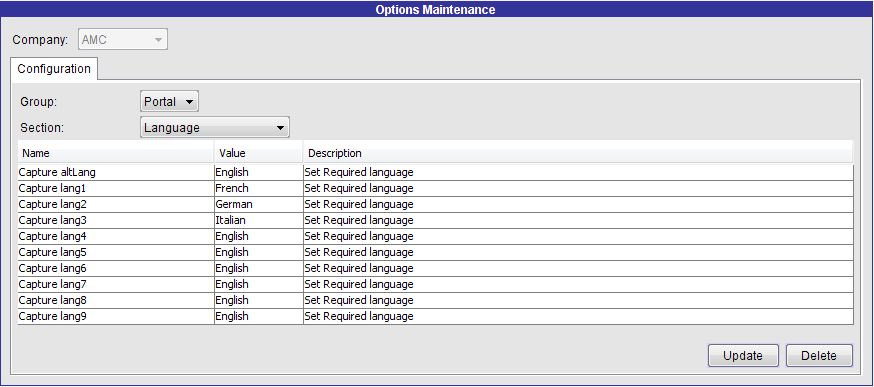Click the Update button
The height and width of the screenshot is (387, 874).
point(743,356)
